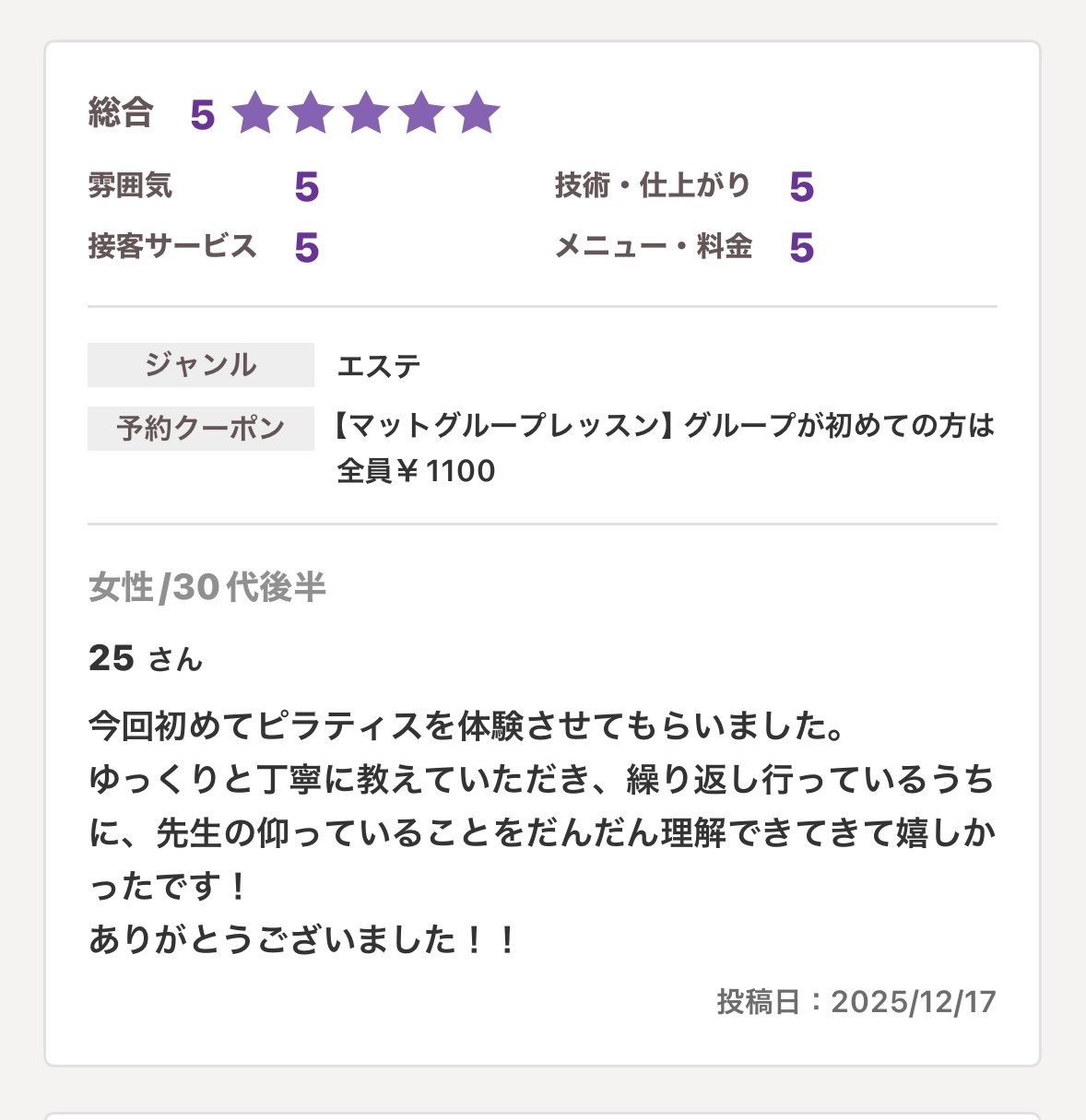The width and height of the screenshot is (1086, 1120).
Task: Click the overall score number beside 総合
Action: tap(203, 115)
